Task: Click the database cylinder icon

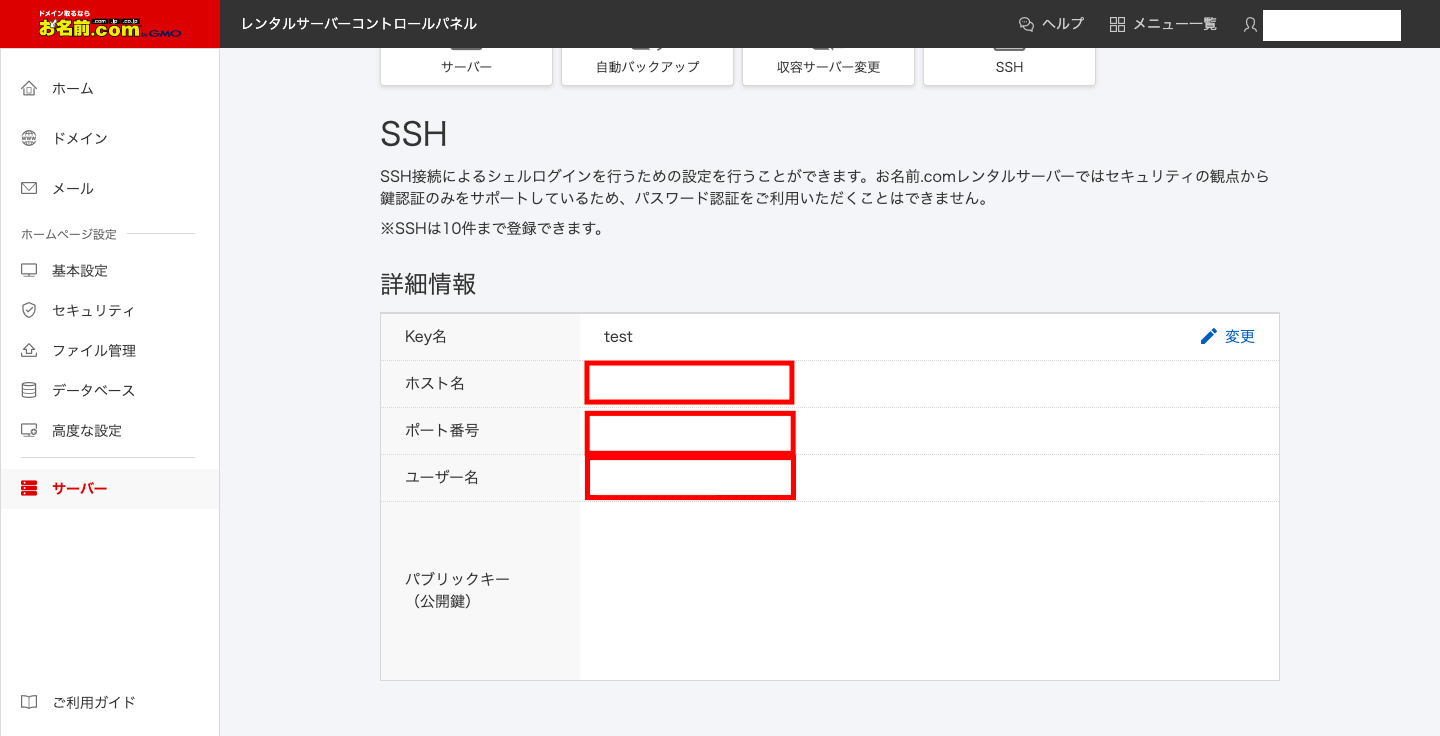Action: click(x=29, y=391)
